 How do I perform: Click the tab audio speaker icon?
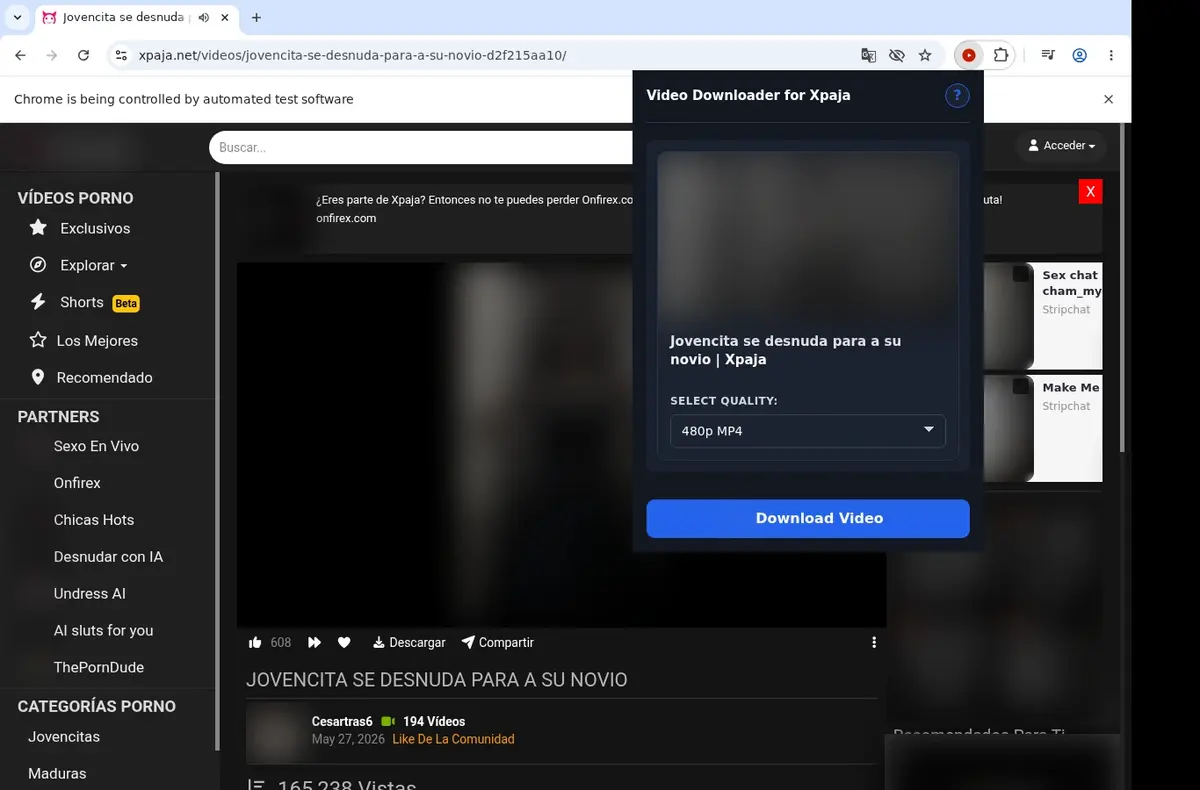[x=204, y=17]
